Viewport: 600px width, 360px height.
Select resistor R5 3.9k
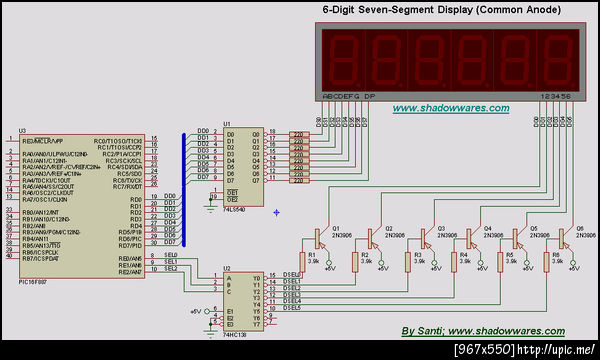[x=500, y=262]
